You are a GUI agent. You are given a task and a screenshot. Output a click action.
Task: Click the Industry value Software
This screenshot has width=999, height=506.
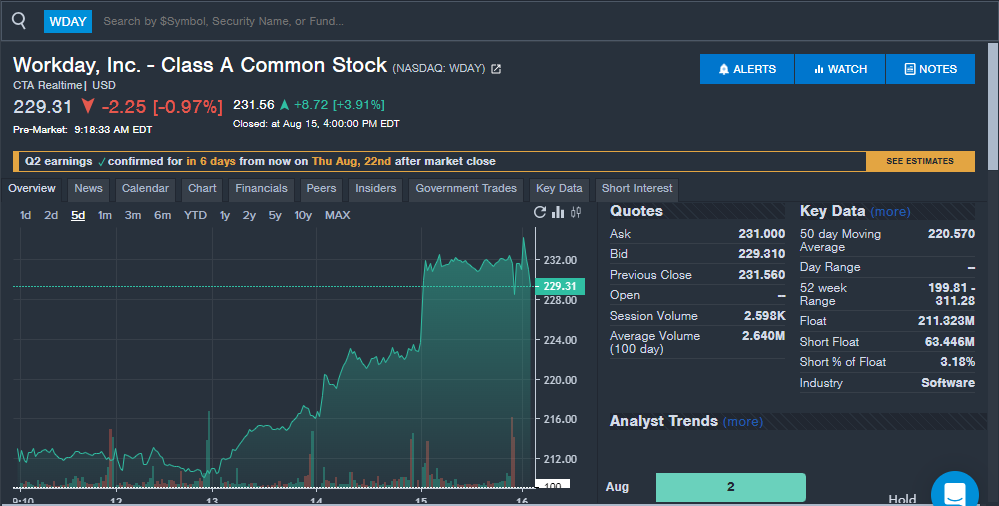[948, 382]
